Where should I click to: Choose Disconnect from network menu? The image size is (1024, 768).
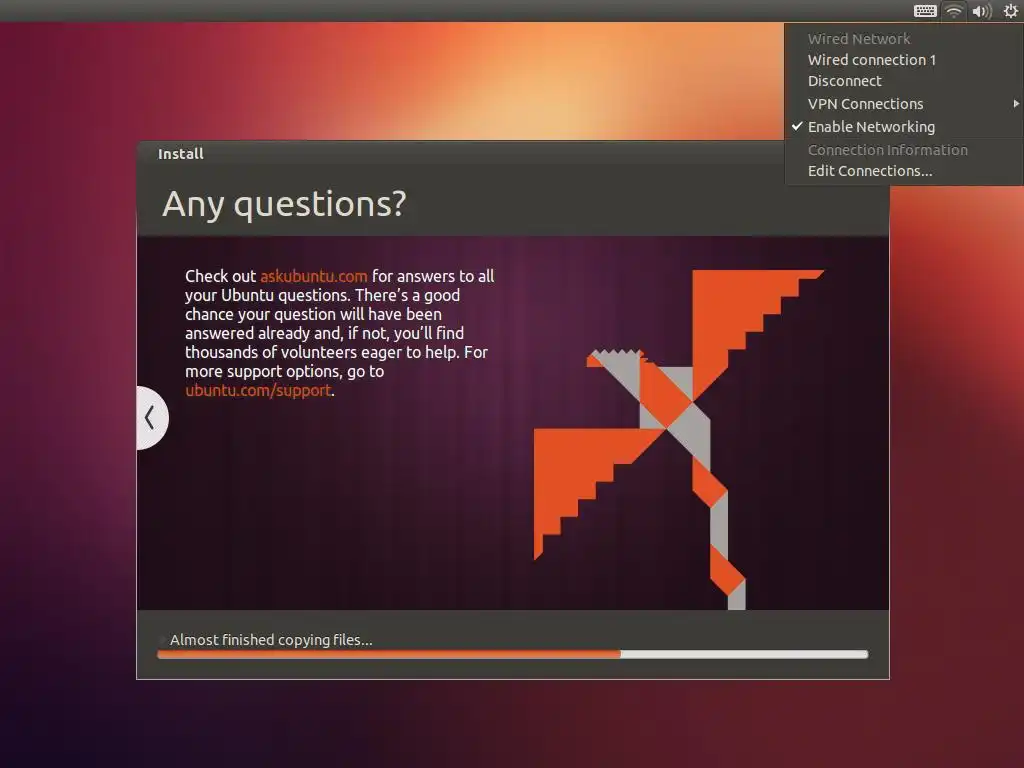click(904, 81)
